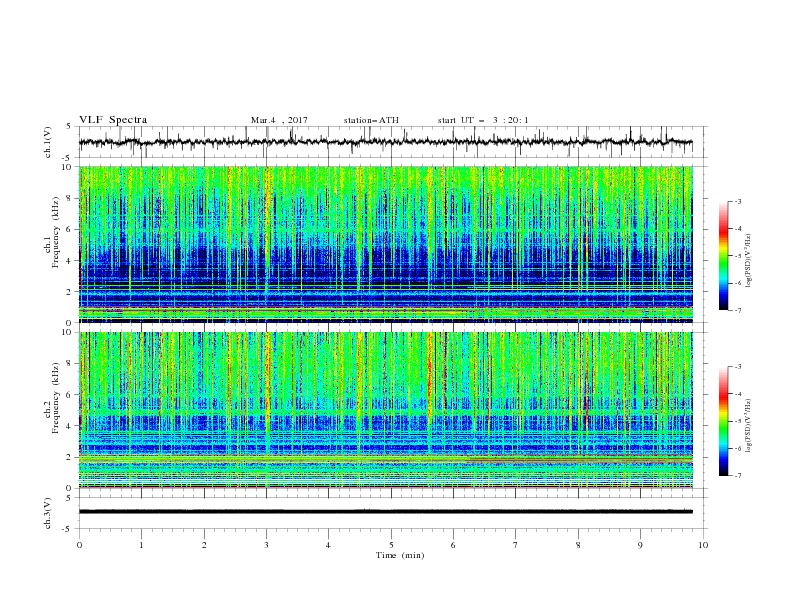Click the "6" kHz tick on ch.1 frequency axis
792x612 pixels.
70,230
